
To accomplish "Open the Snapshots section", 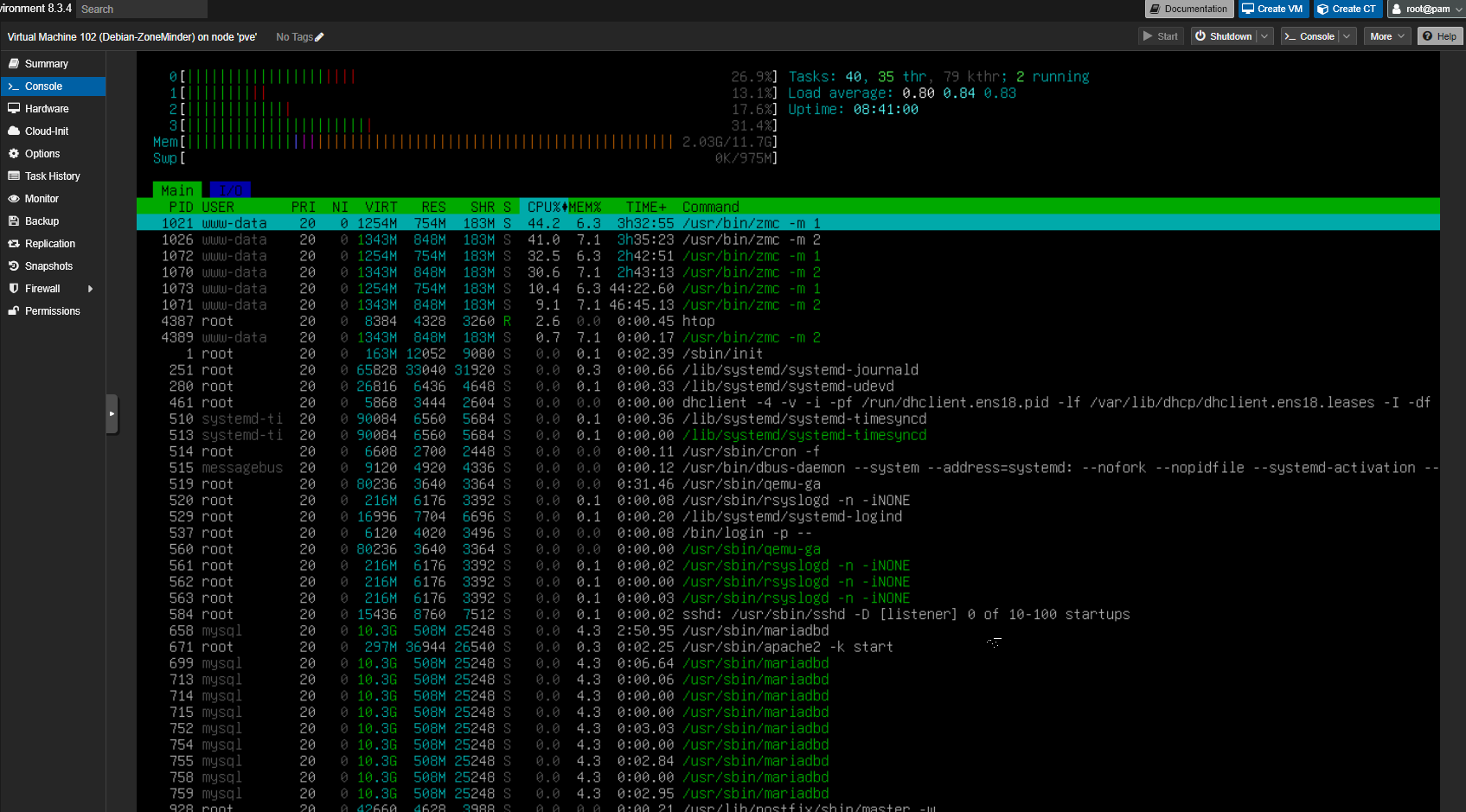I will click(53, 266).
